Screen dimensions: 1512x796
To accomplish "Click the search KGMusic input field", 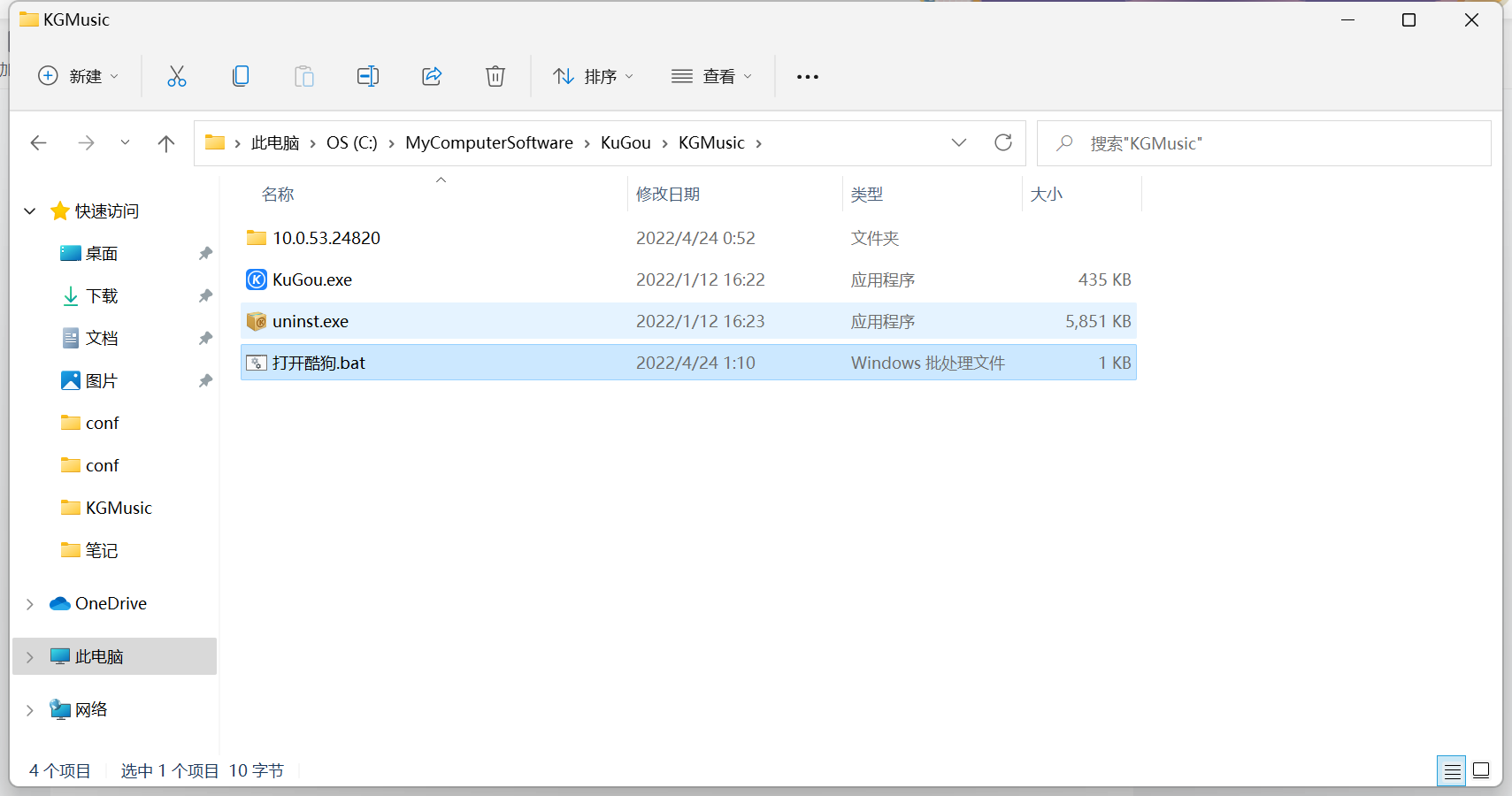I will pyautogui.click(x=1263, y=143).
